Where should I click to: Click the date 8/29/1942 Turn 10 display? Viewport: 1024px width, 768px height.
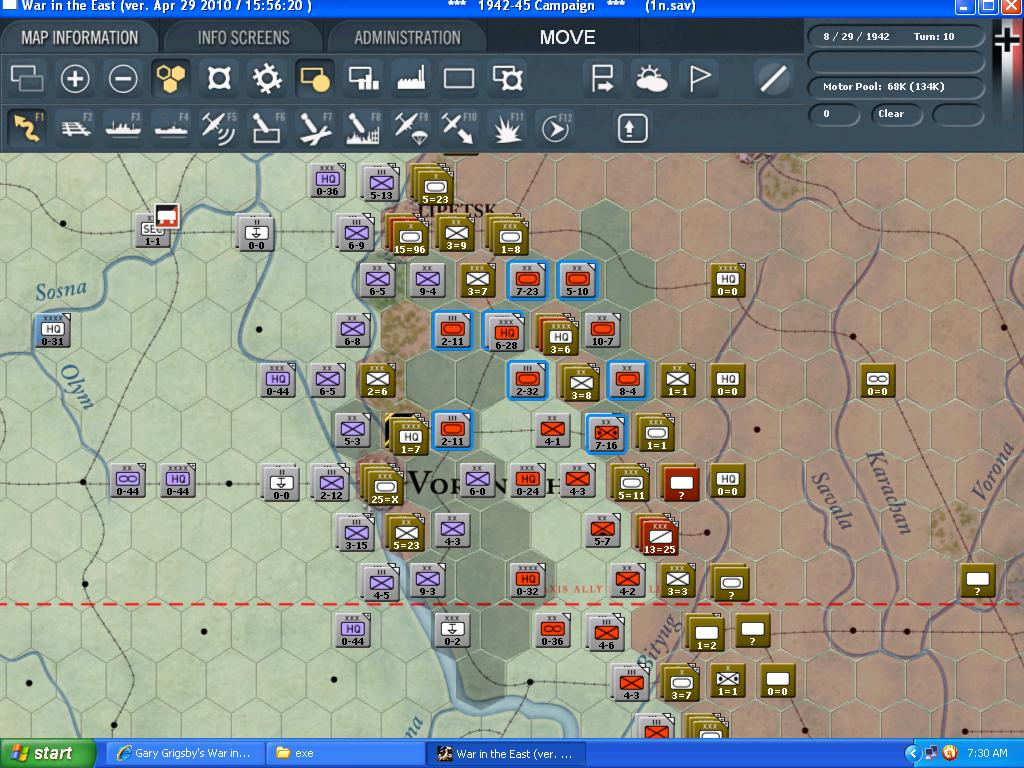(895, 37)
